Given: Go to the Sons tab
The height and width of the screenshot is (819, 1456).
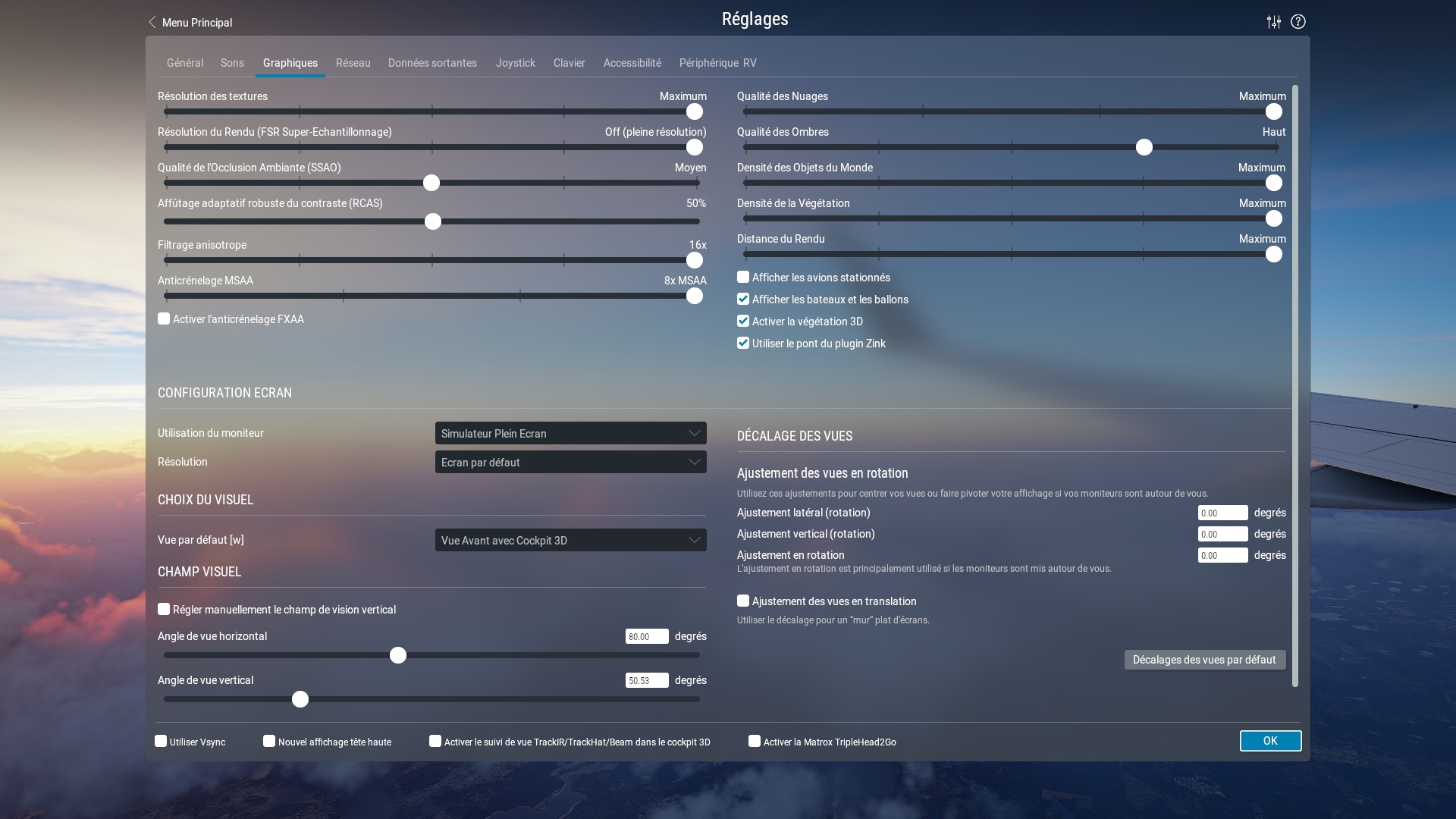Looking at the screenshot, I should click(x=232, y=63).
